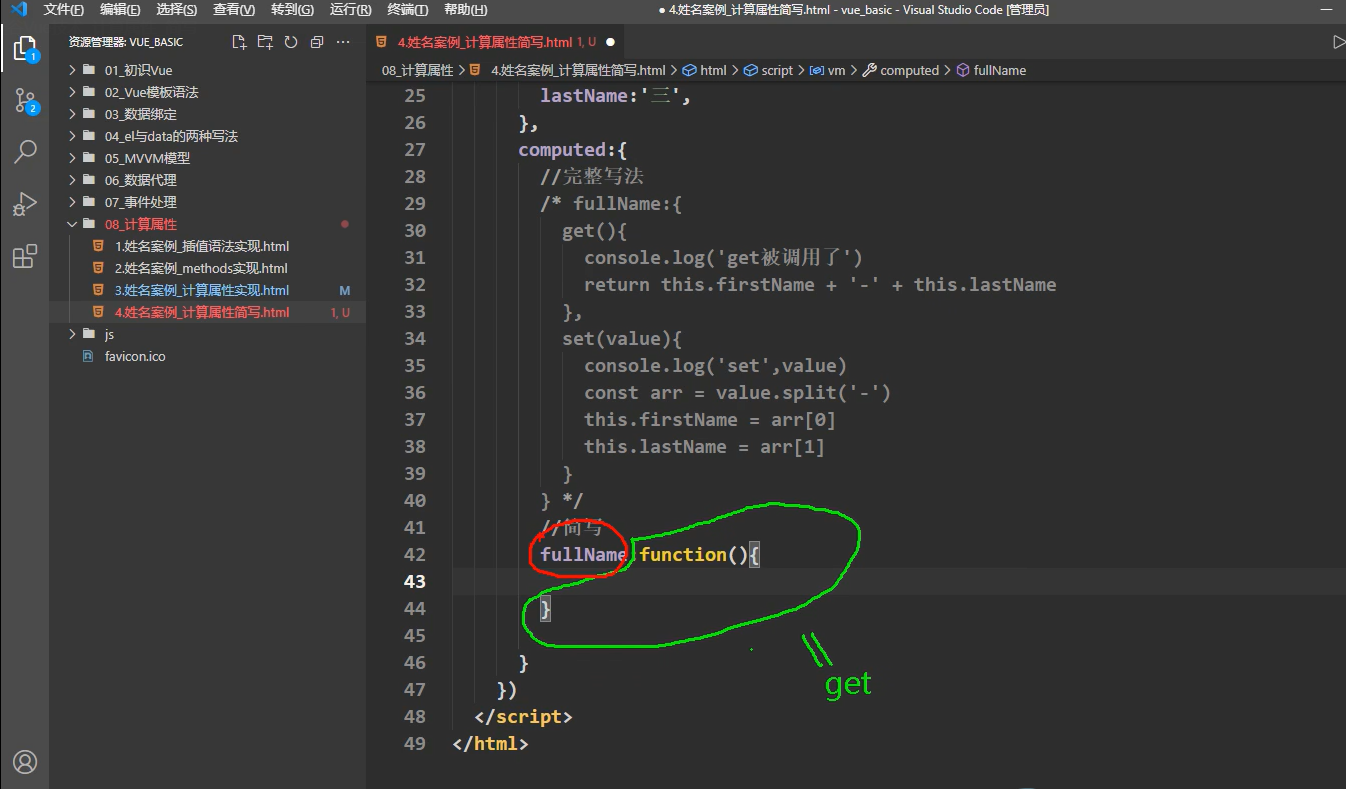Click the function keyword on line 42
The image size is (1346, 789).
pyautogui.click(x=683, y=555)
